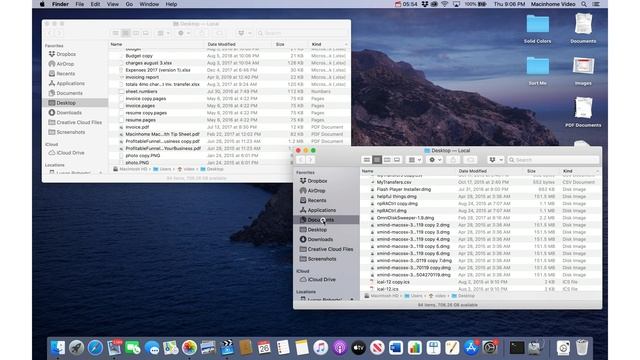
Task: Select Sort Me folder on desktop
Action: [538, 71]
